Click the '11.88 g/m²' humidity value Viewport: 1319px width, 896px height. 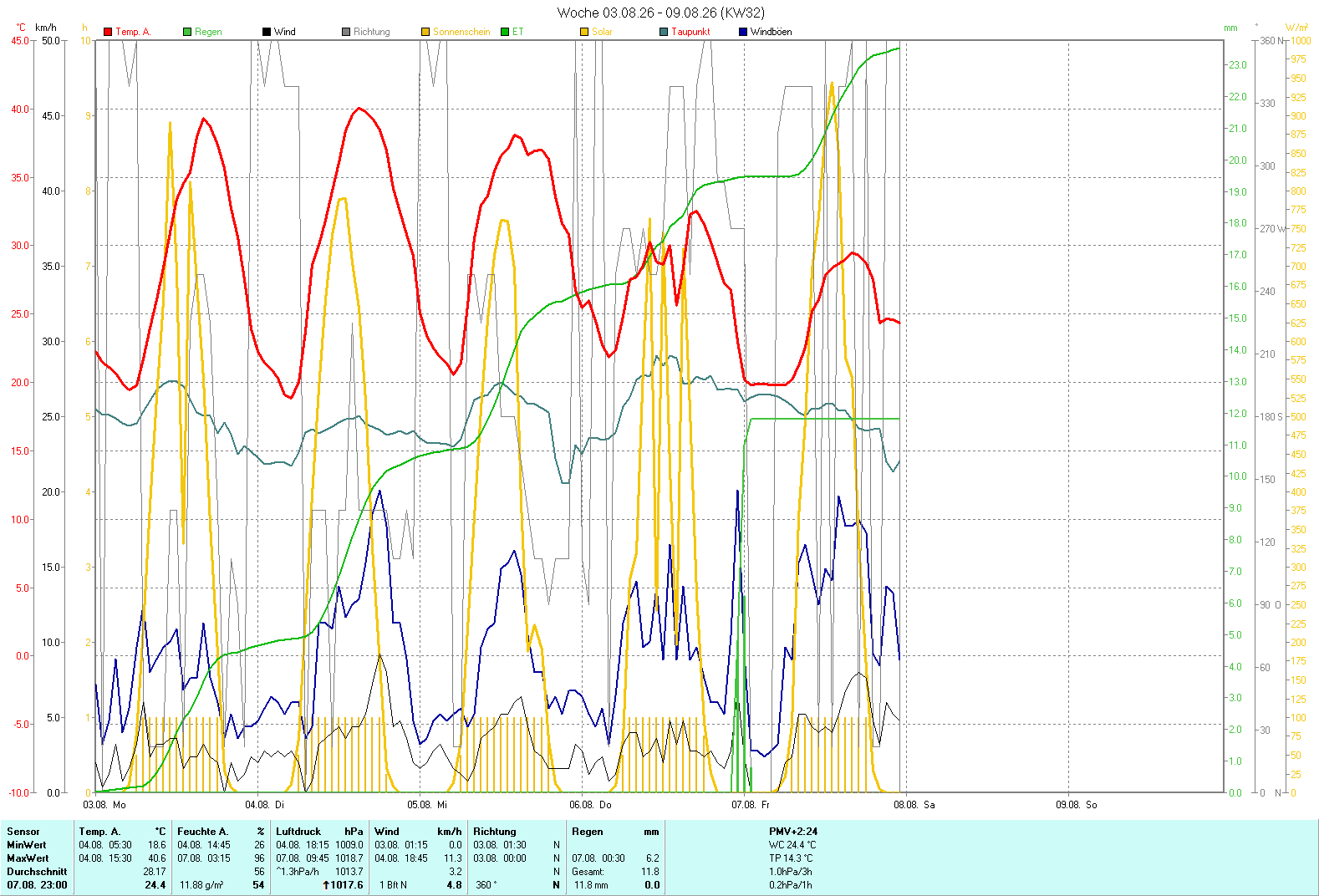click(201, 885)
